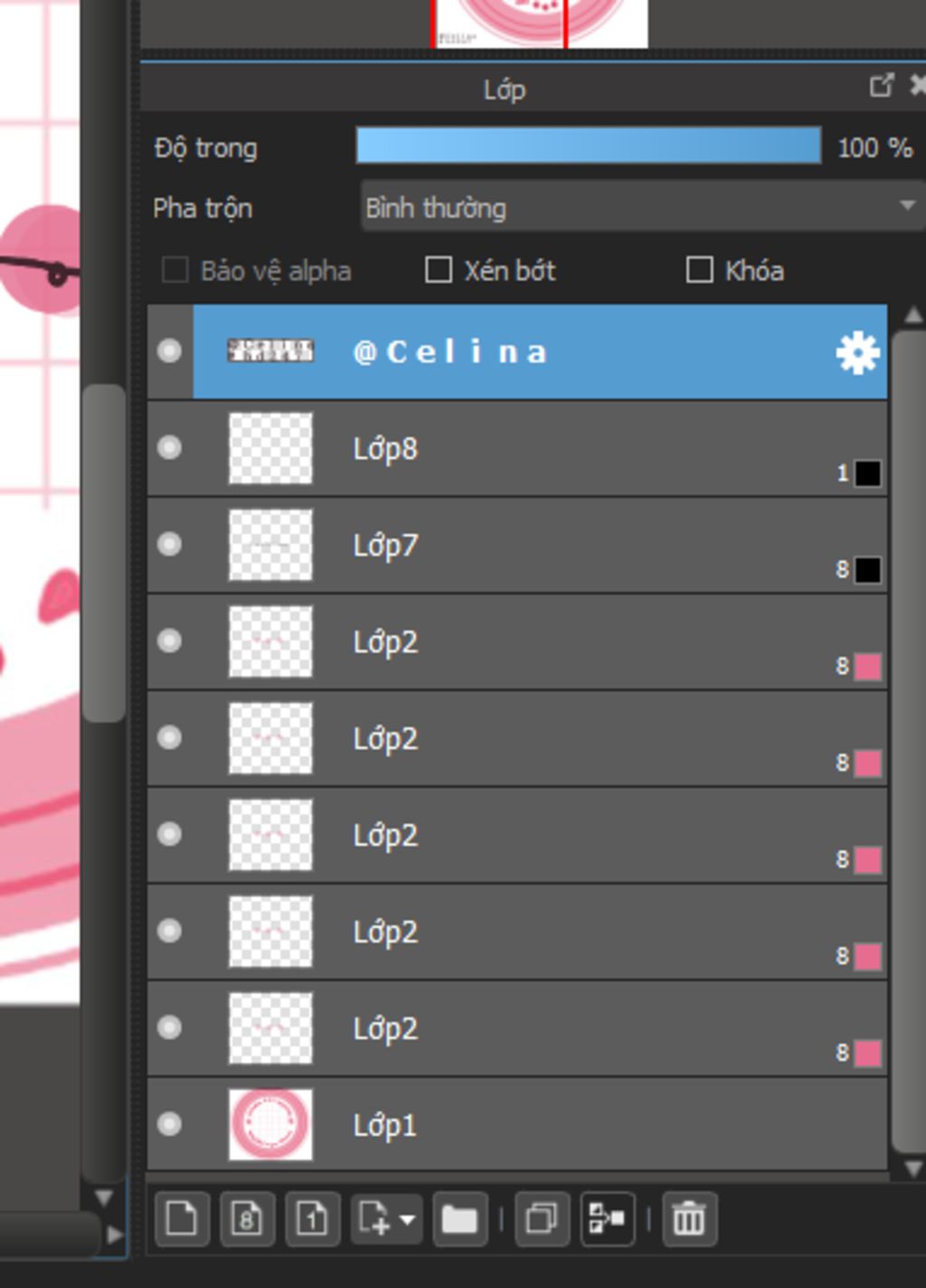
Task: Select the Lớp1 layer row
Action: click(x=543, y=1124)
